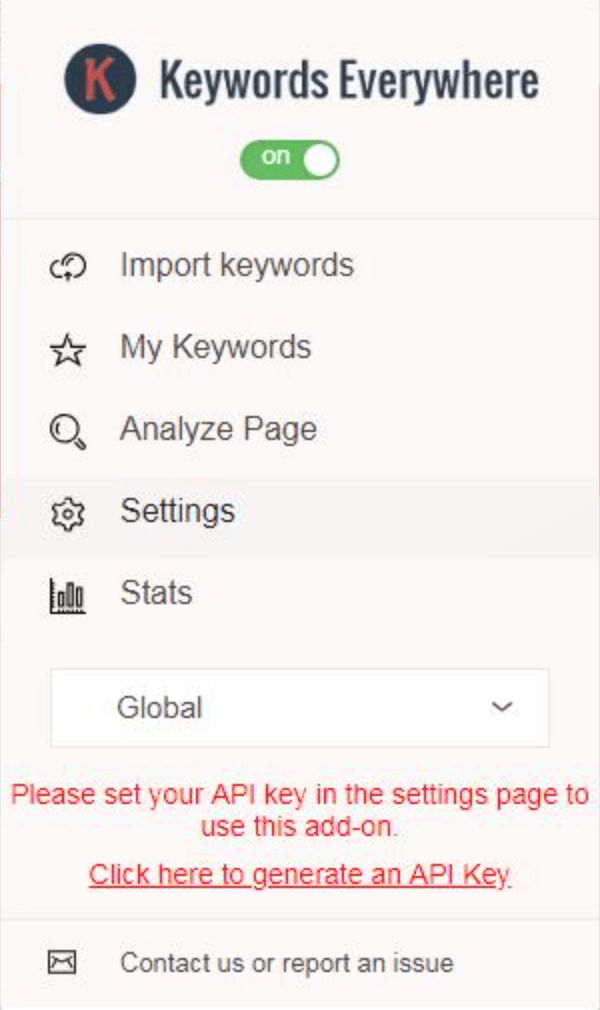Turn off the green on switch
The height and width of the screenshot is (1010, 600).
tap(289, 160)
